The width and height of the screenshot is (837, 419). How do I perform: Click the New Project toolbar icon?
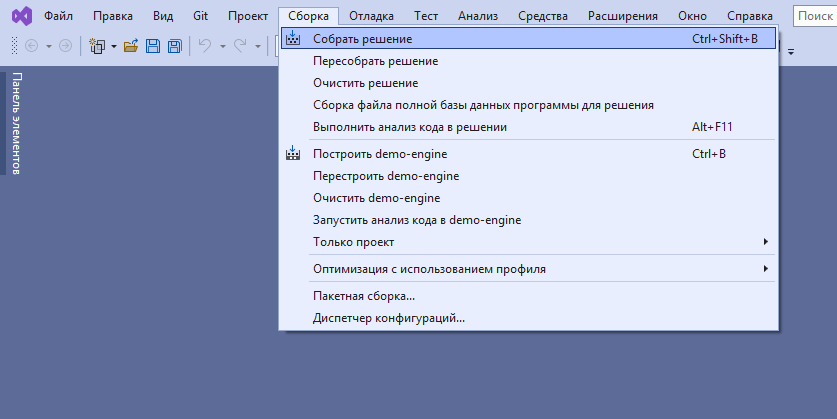pyautogui.click(x=97, y=46)
